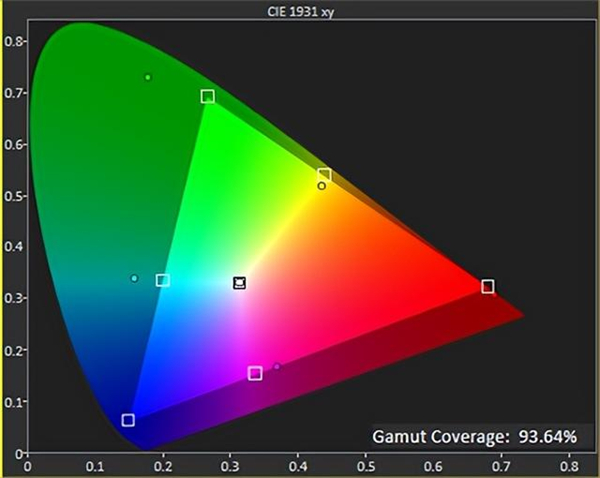Select the measured yellow circle below yellow target

coord(321,186)
